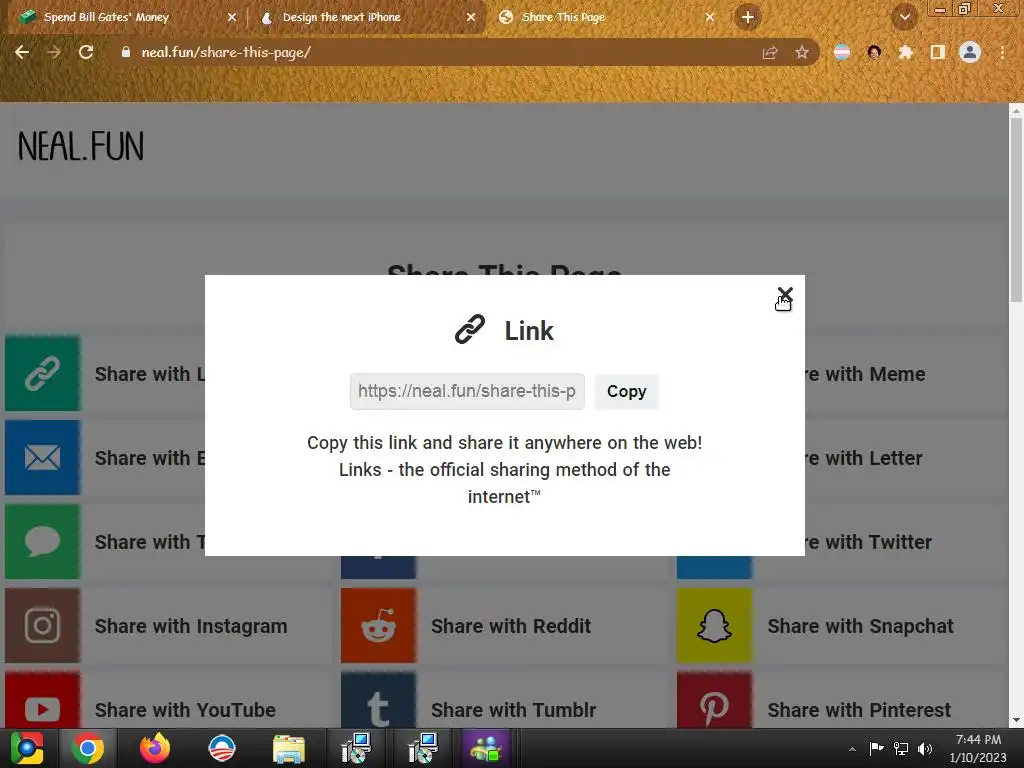Toggle the browser side panel
The height and width of the screenshot is (768, 1024).
[938, 52]
